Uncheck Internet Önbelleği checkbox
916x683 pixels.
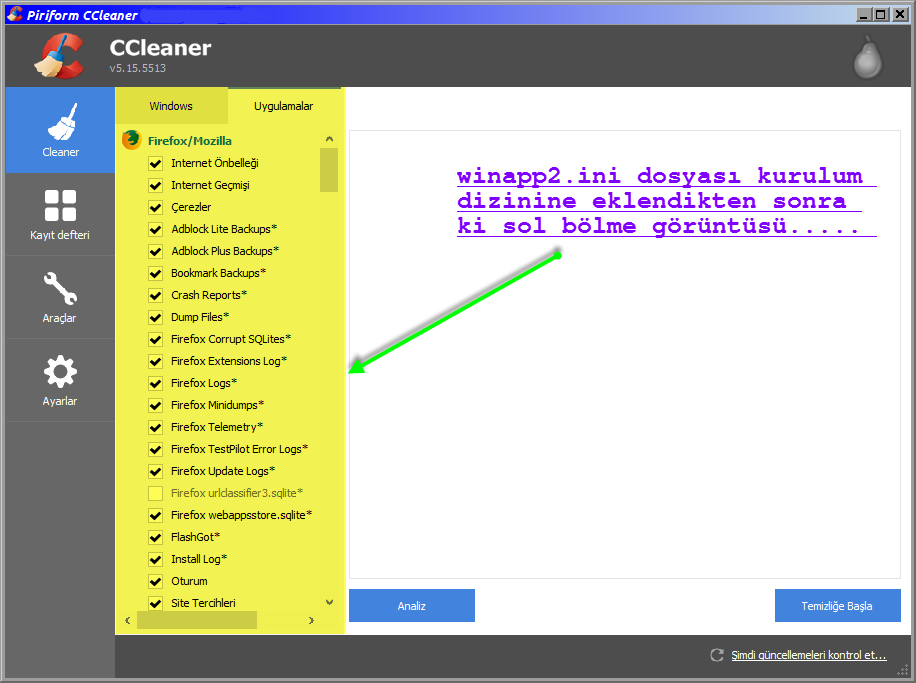tap(155, 164)
